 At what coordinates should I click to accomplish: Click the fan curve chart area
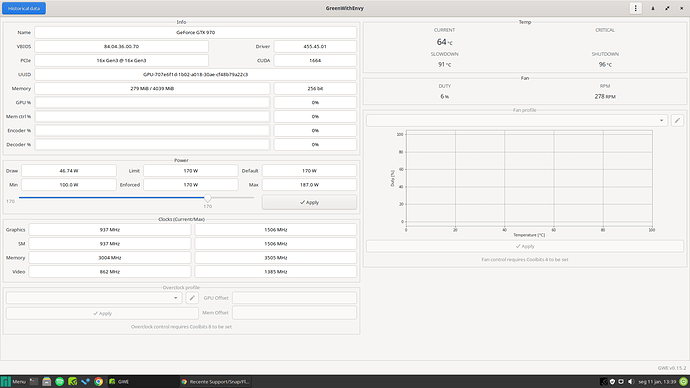(529, 178)
